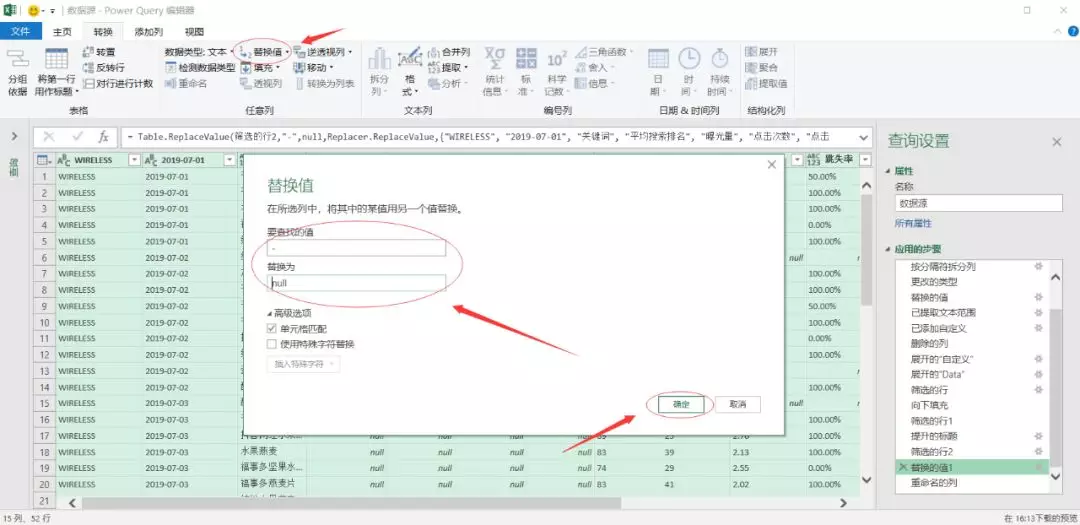Click the 时间 (Time) clock icon
This screenshot has height=525, width=1080.
tap(689, 59)
